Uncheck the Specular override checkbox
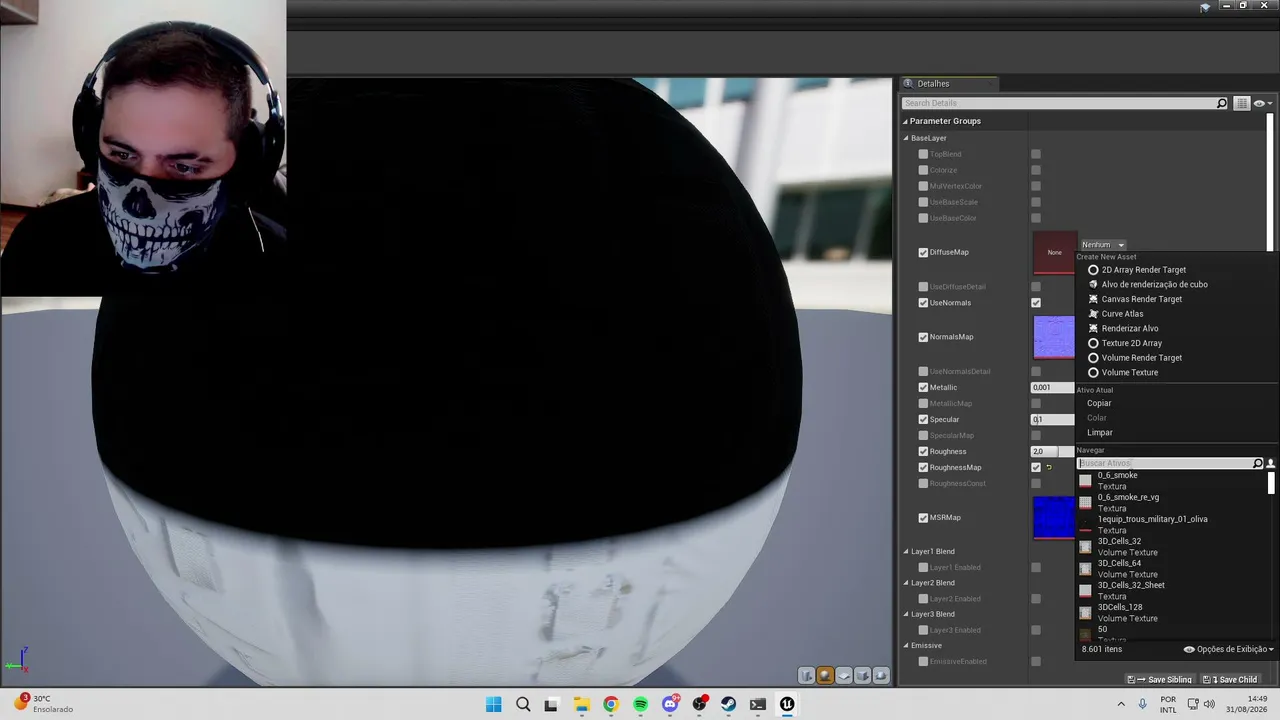This screenshot has width=1280, height=720. (x=923, y=420)
